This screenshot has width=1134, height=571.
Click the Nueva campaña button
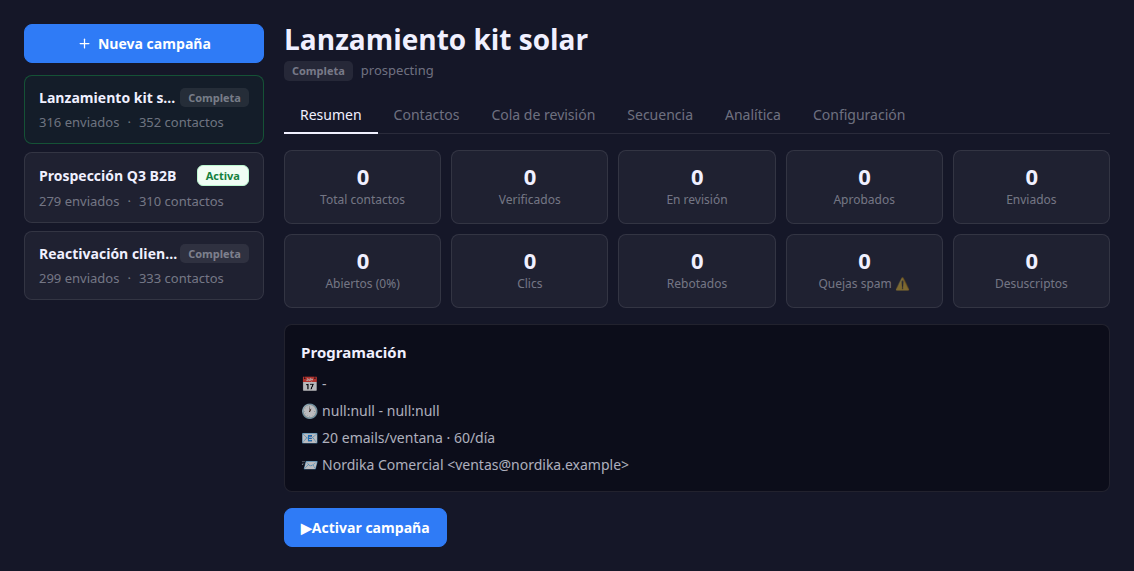coord(144,43)
